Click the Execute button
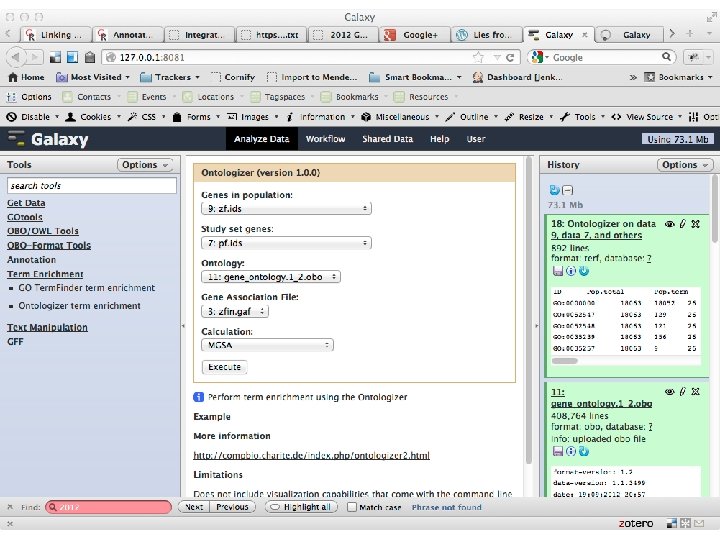The height and width of the screenshot is (540, 720). (225, 367)
